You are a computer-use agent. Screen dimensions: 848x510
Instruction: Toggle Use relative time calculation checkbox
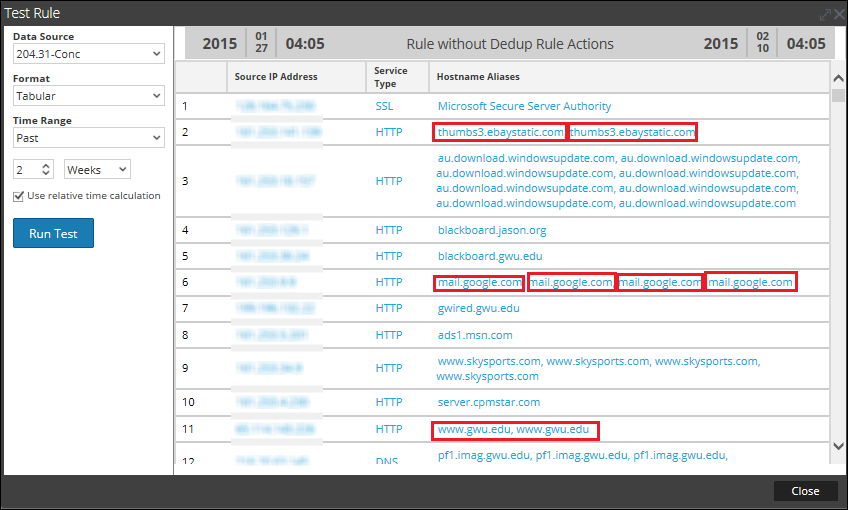click(19, 196)
